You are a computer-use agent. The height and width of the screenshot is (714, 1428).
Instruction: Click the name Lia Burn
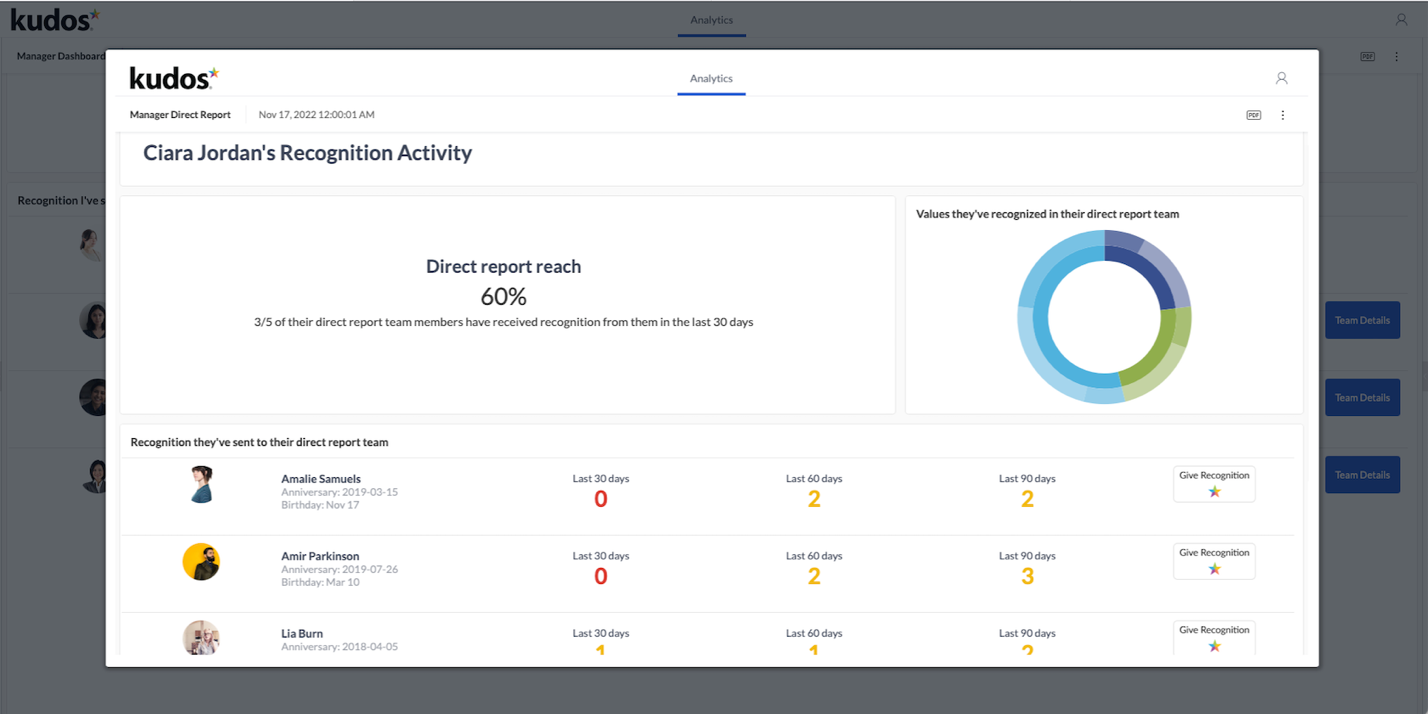click(x=302, y=634)
